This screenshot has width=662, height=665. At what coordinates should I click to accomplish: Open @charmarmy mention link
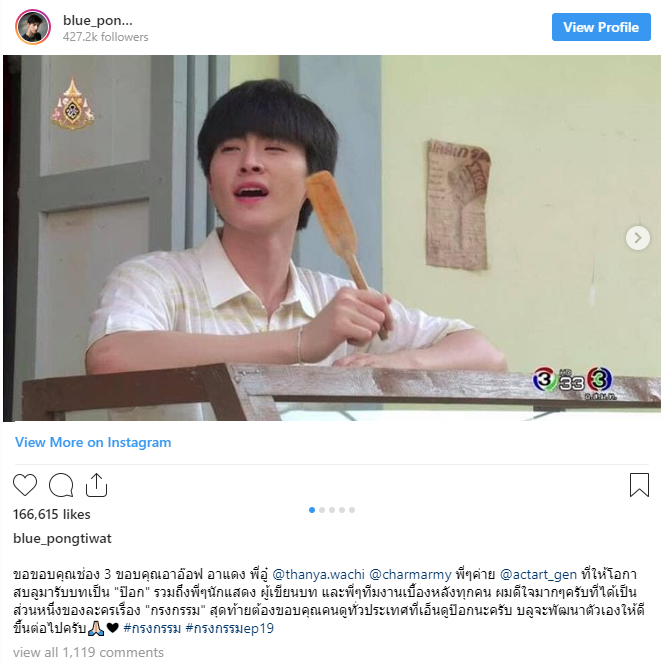410,574
